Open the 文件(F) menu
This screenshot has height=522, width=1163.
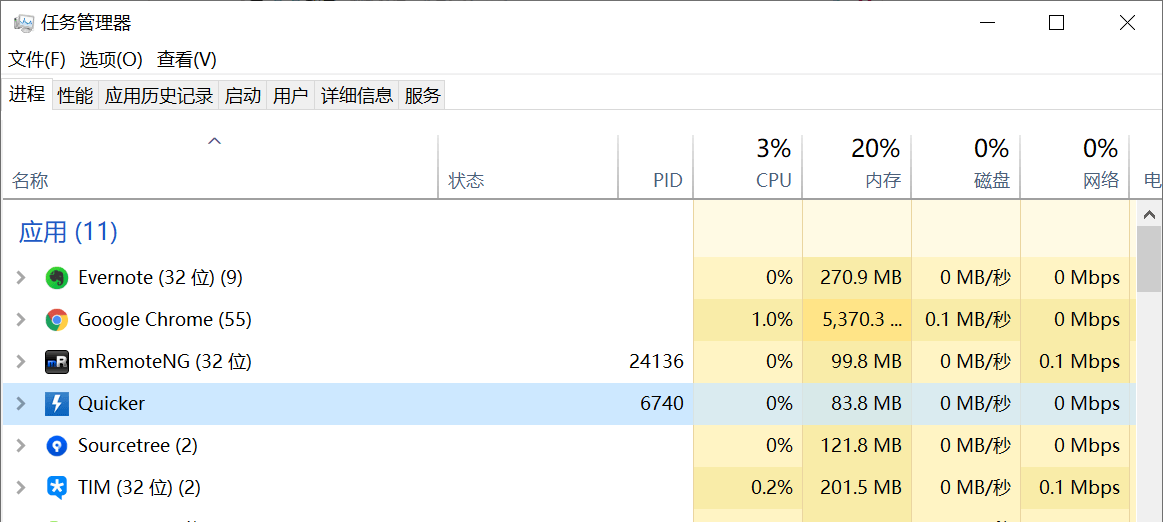pyautogui.click(x=37, y=60)
